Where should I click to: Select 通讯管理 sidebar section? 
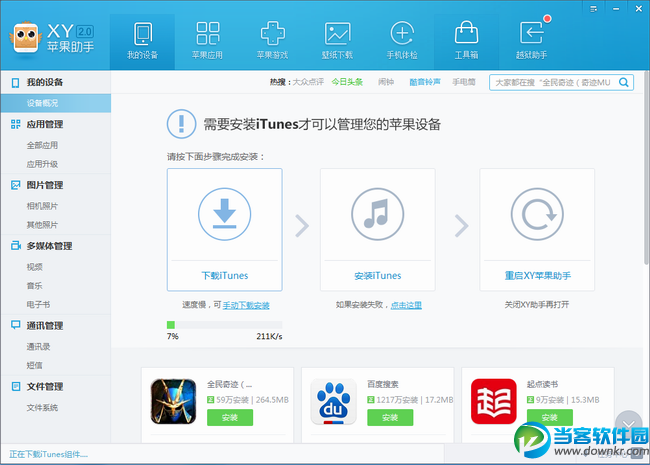(x=56, y=326)
